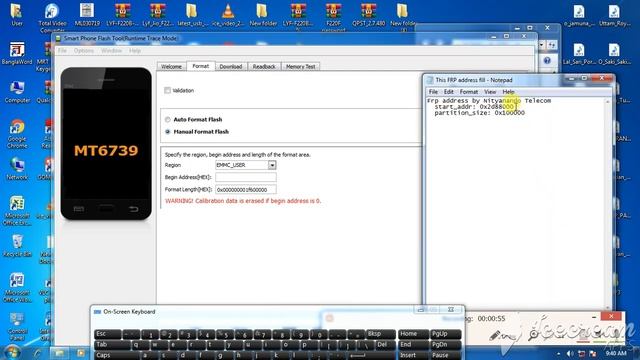The height and width of the screenshot is (360, 640).
Task: Click the Begin Address(HEX) input field
Action: [x=246, y=177]
